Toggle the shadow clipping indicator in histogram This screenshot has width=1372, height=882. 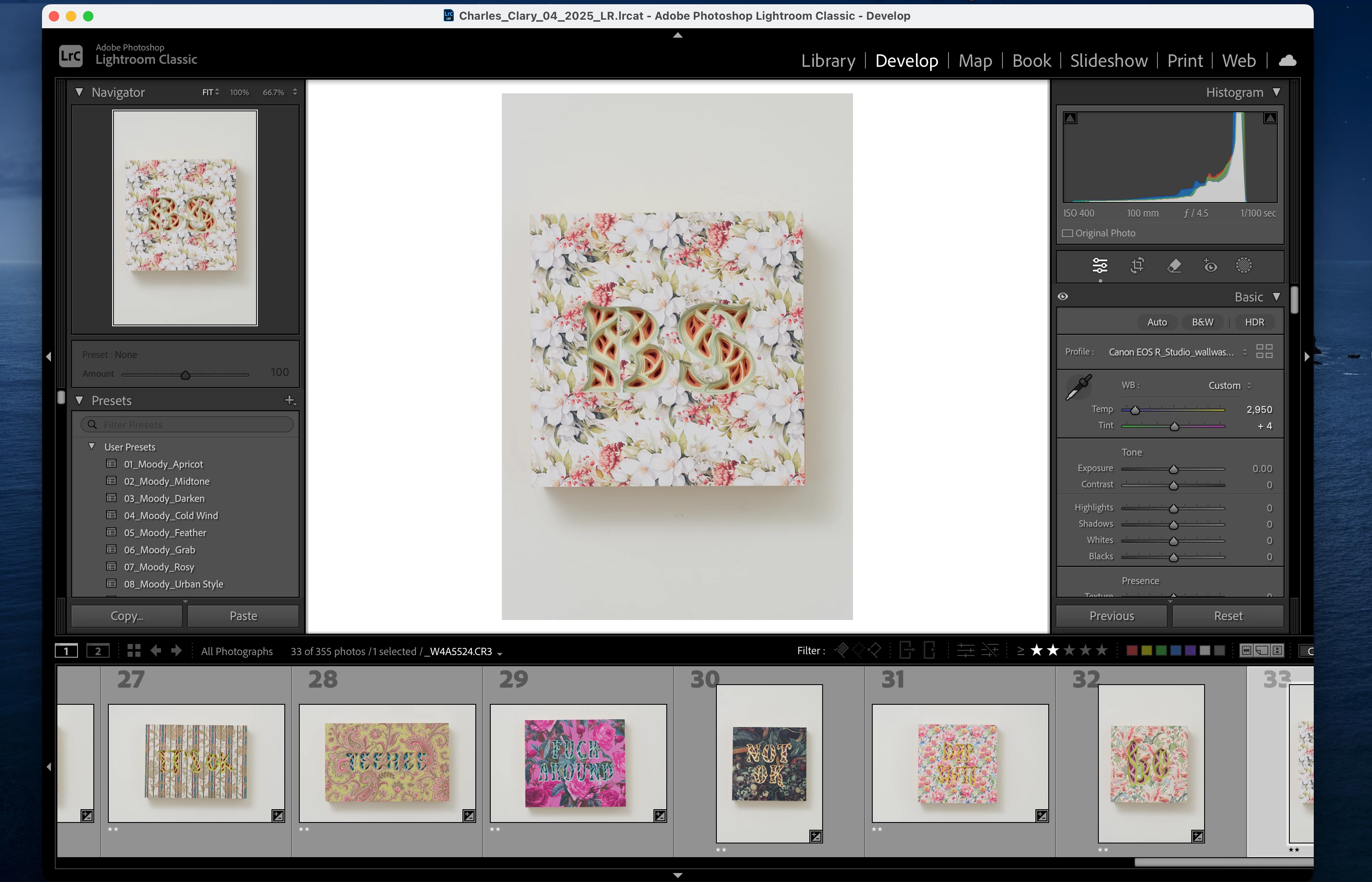(x=1070, y=118)
